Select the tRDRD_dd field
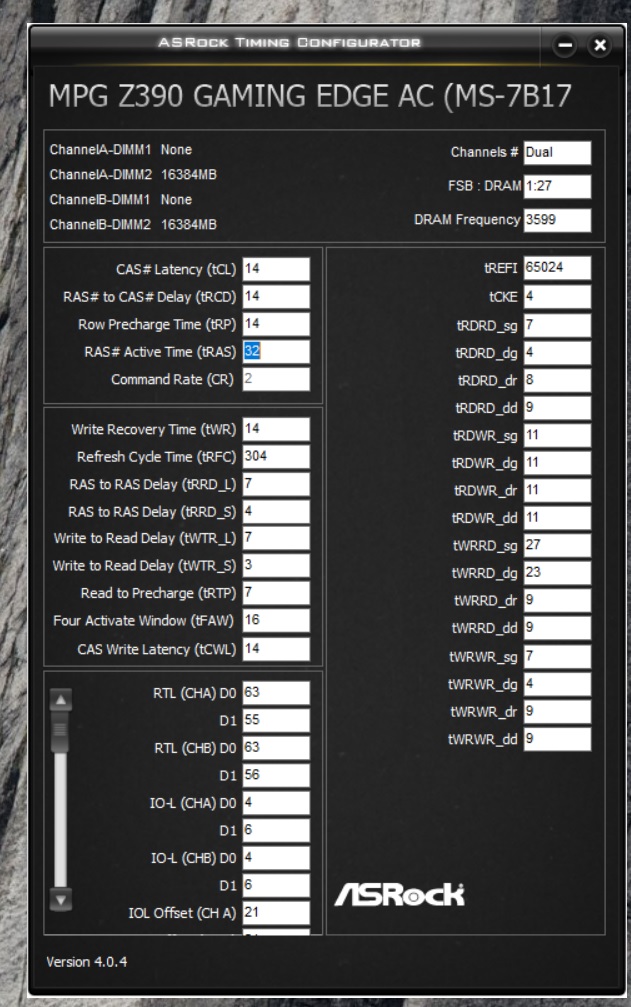Screen dimensions: 631x1007 click(x=557, y=408)
